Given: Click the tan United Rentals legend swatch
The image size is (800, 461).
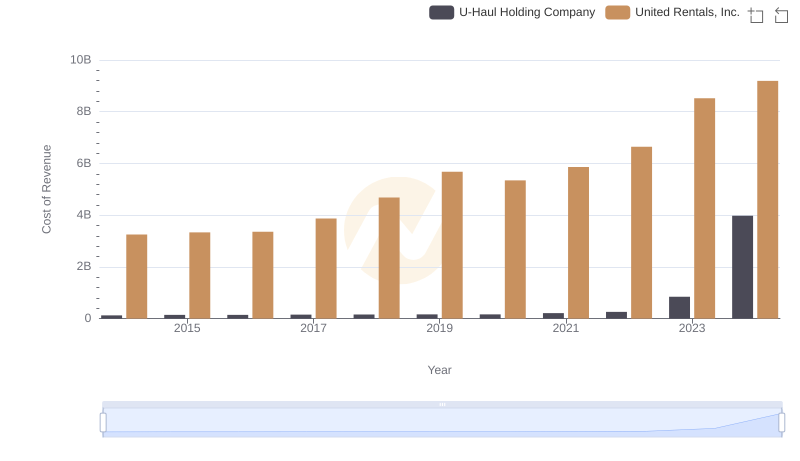Looking at the screenshot, I should pos(617,12).
